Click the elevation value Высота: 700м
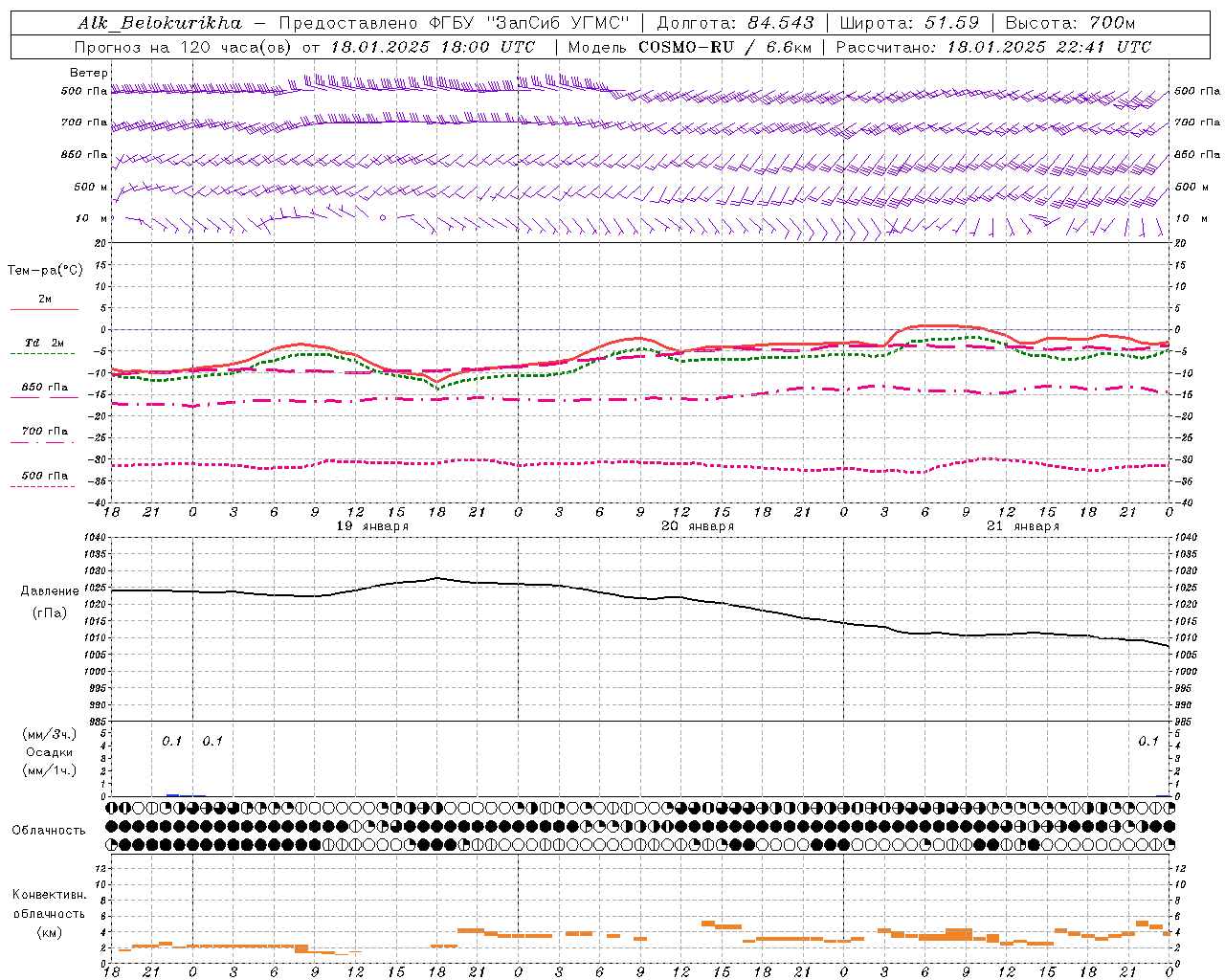Viewport: 1225px width, 980px height. [1070, 23]
